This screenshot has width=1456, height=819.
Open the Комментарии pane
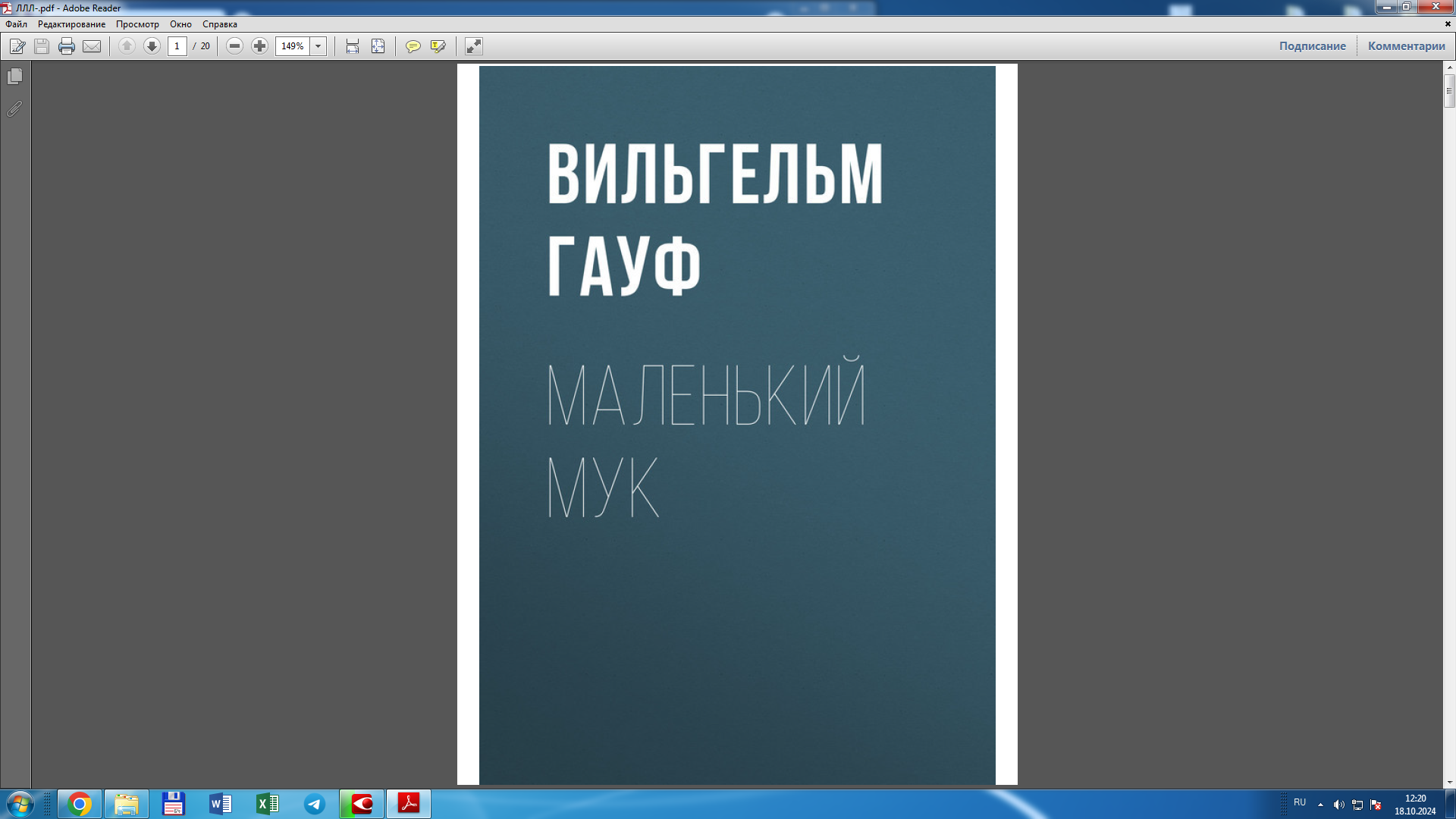pyautogui.click(x=1407, y=45)
